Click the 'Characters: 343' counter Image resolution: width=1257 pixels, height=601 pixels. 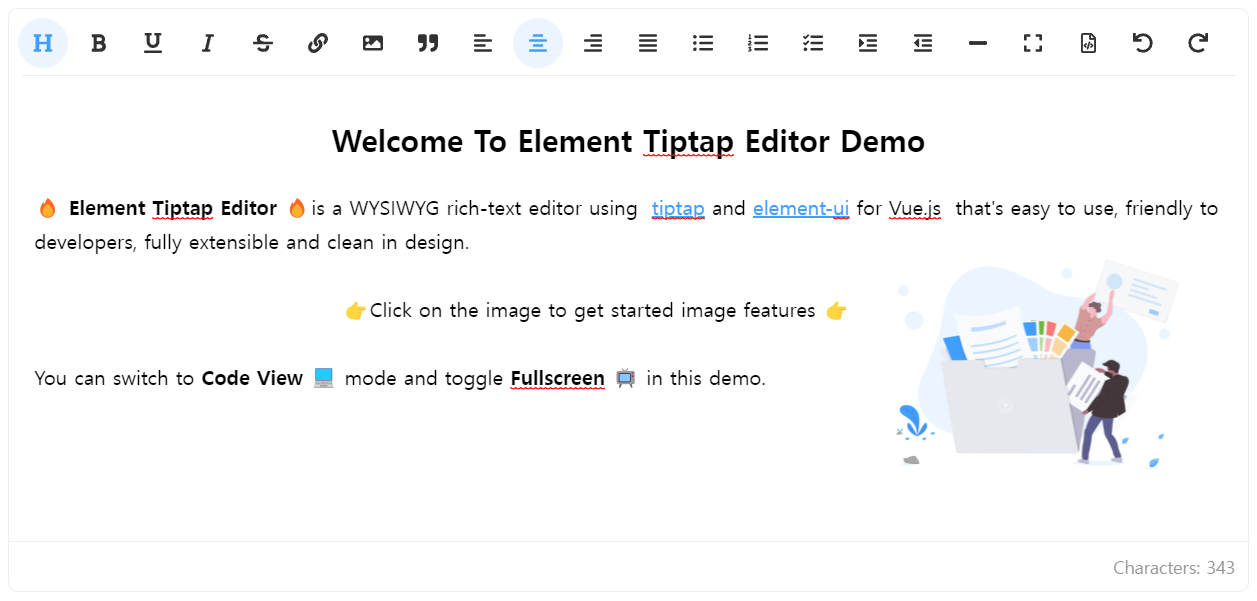coord(1174,568)
